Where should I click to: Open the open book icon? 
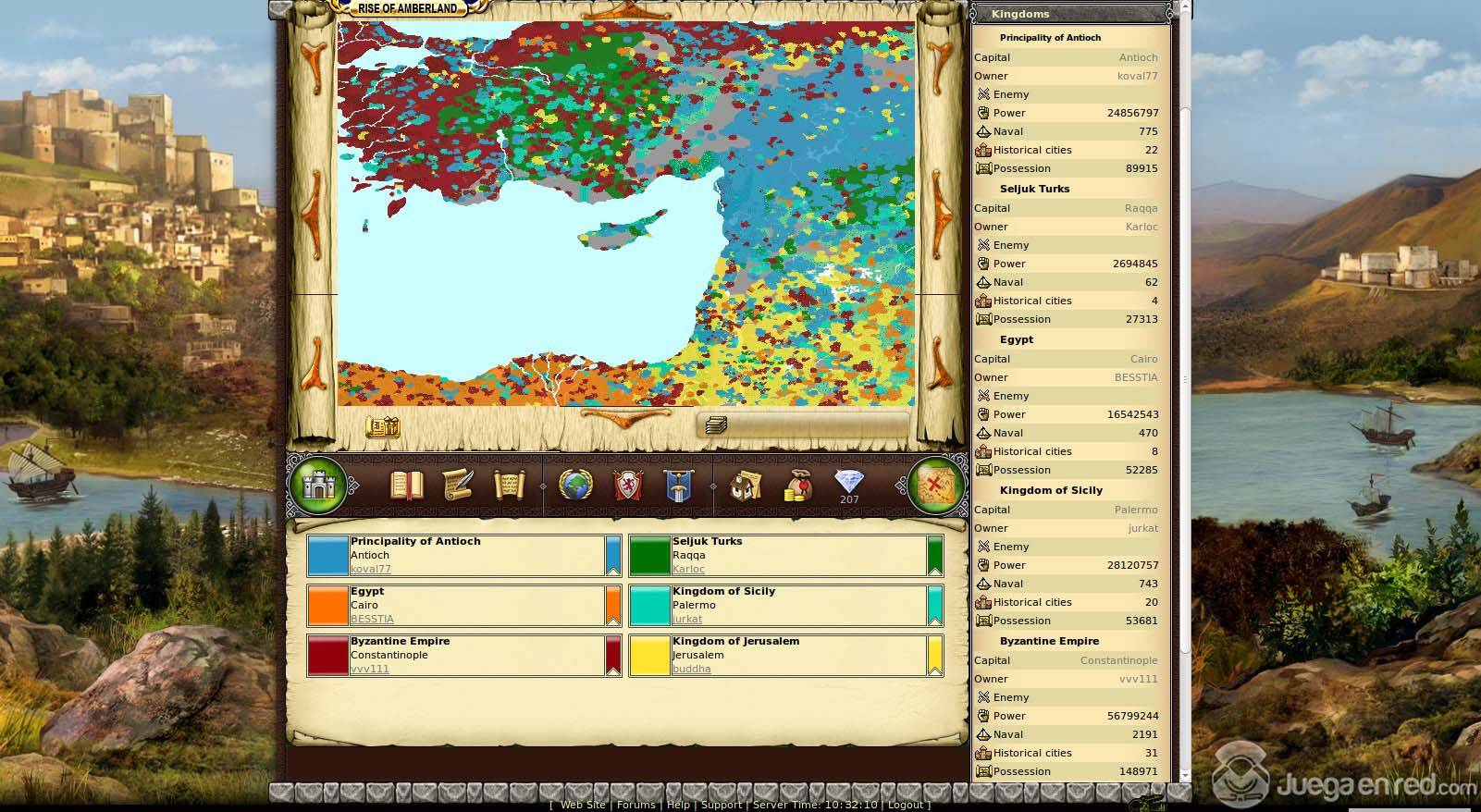406,485
